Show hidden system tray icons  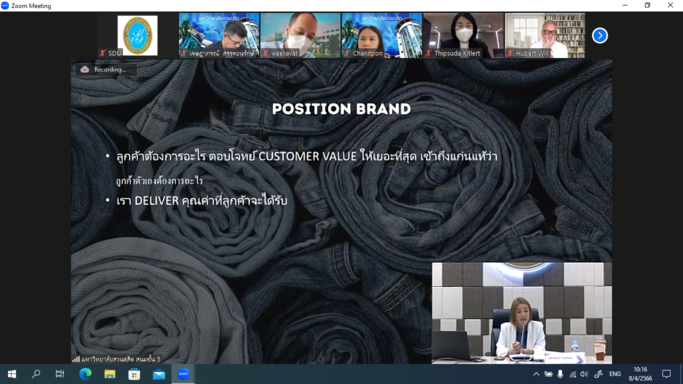pyautogui.click(x=536, y=374)
